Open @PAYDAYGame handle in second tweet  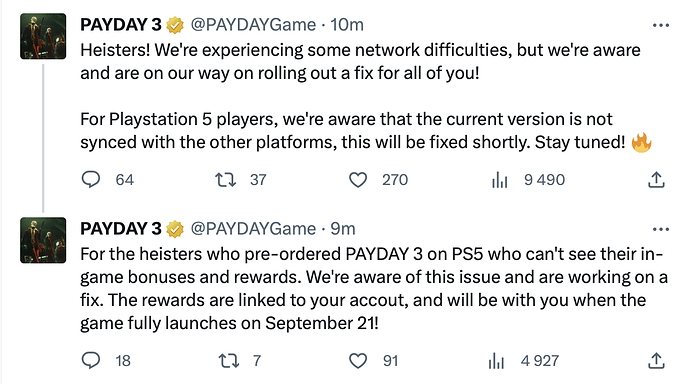click(x=253, y=229)
